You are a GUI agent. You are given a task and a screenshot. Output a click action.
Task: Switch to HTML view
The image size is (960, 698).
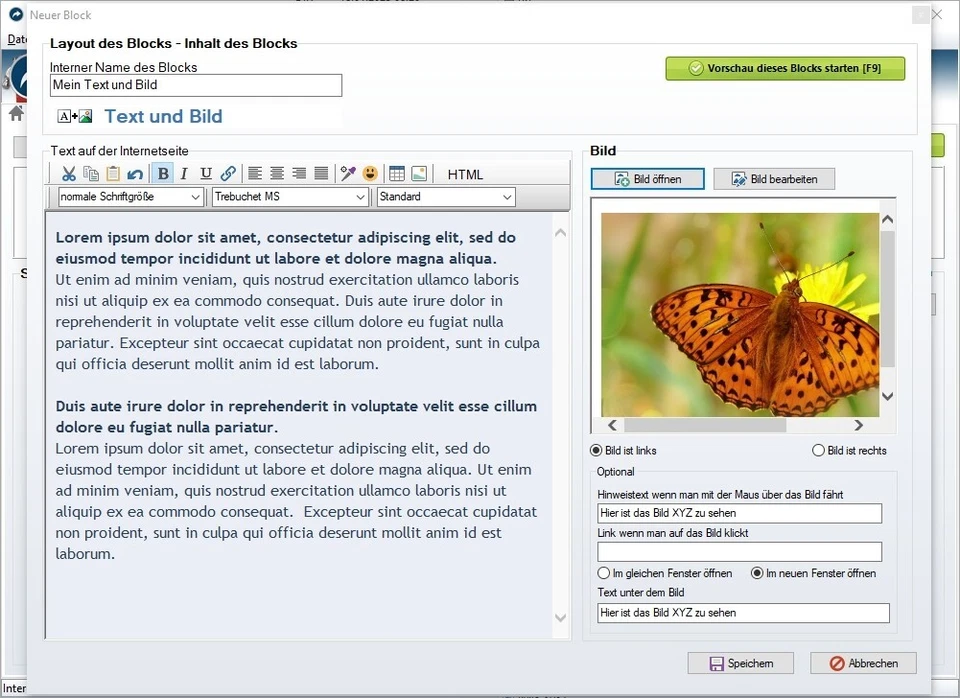465,173
